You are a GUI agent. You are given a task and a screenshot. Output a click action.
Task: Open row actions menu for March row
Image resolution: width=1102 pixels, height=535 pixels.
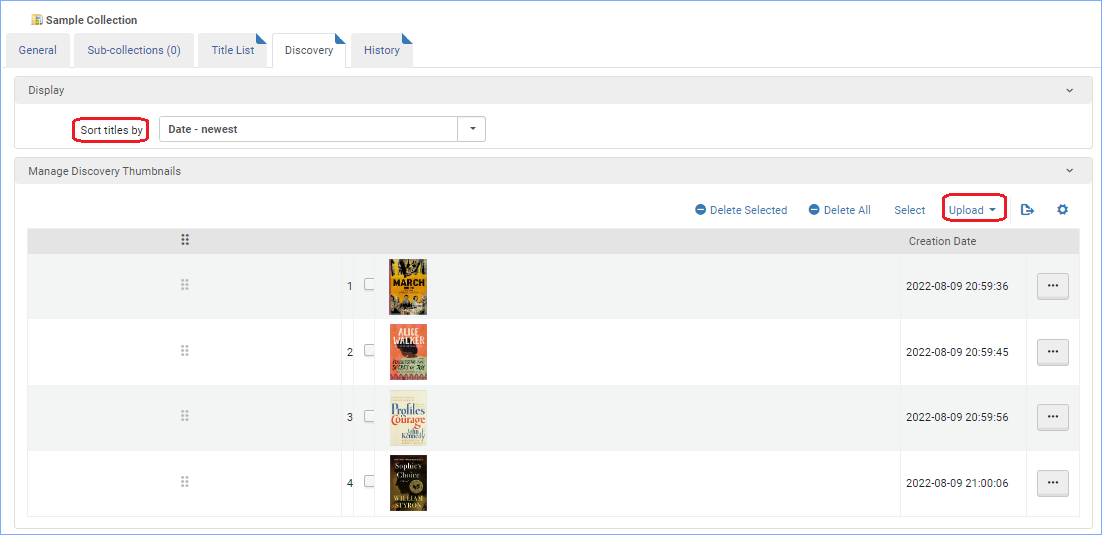click(x=1052, y=286)
